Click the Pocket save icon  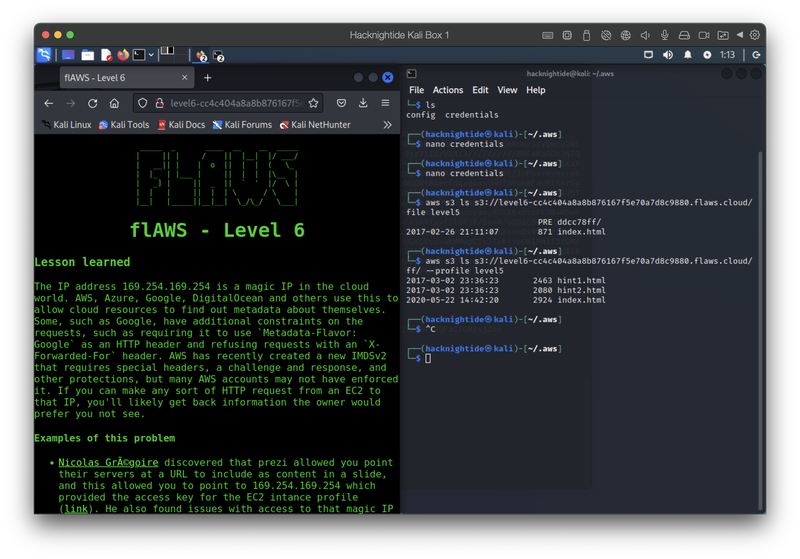[341, 103]
